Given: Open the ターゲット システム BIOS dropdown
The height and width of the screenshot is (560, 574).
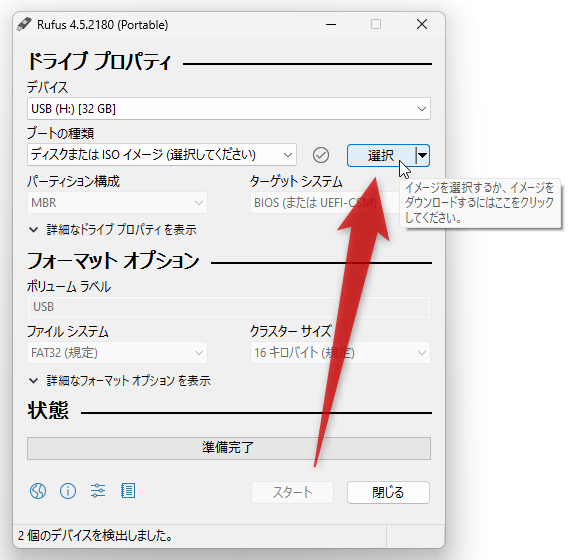Looking at the screenshot, I should (324, 203).
